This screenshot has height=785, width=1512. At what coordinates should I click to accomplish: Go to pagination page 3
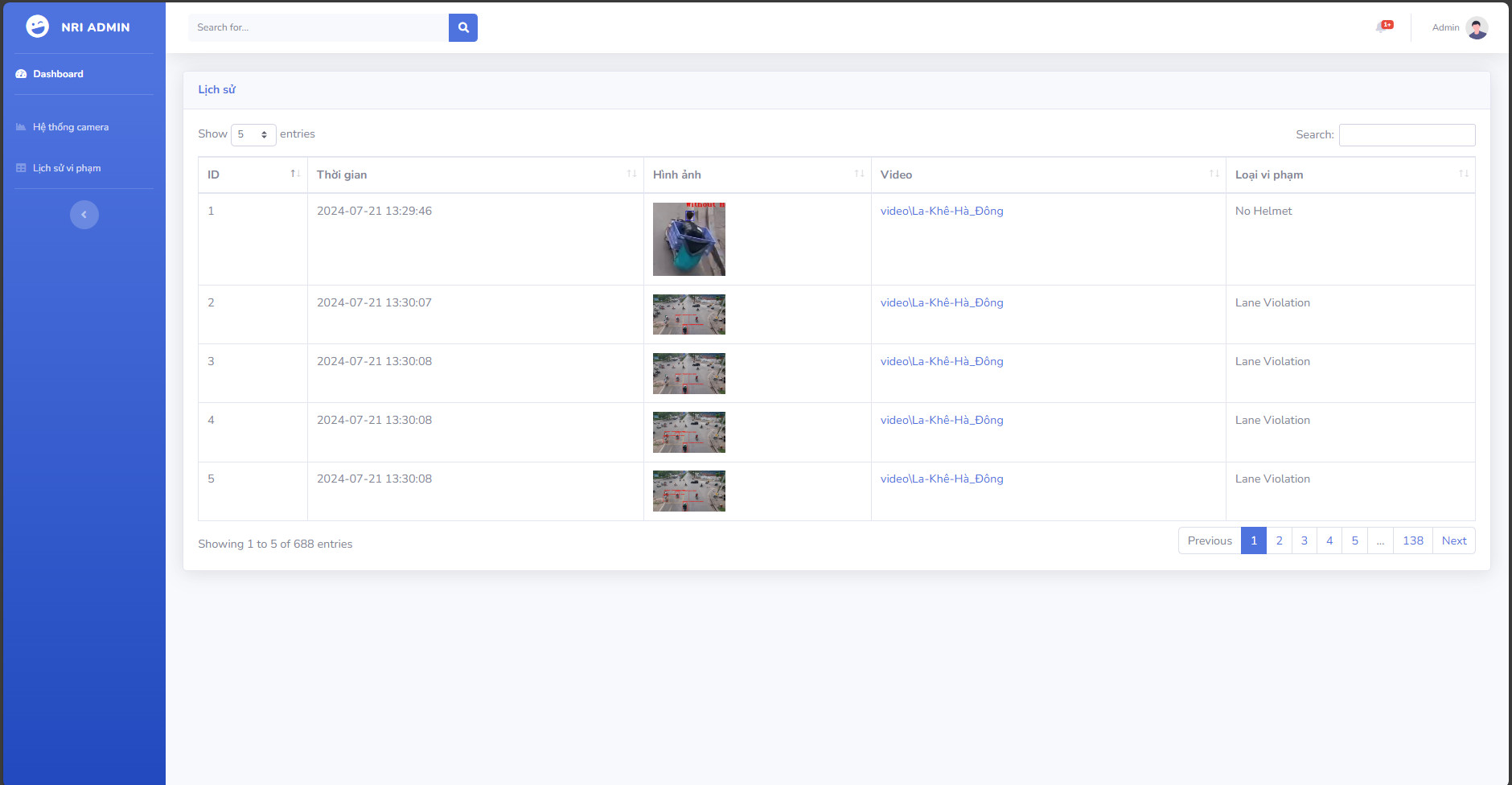click(1305, 540)
